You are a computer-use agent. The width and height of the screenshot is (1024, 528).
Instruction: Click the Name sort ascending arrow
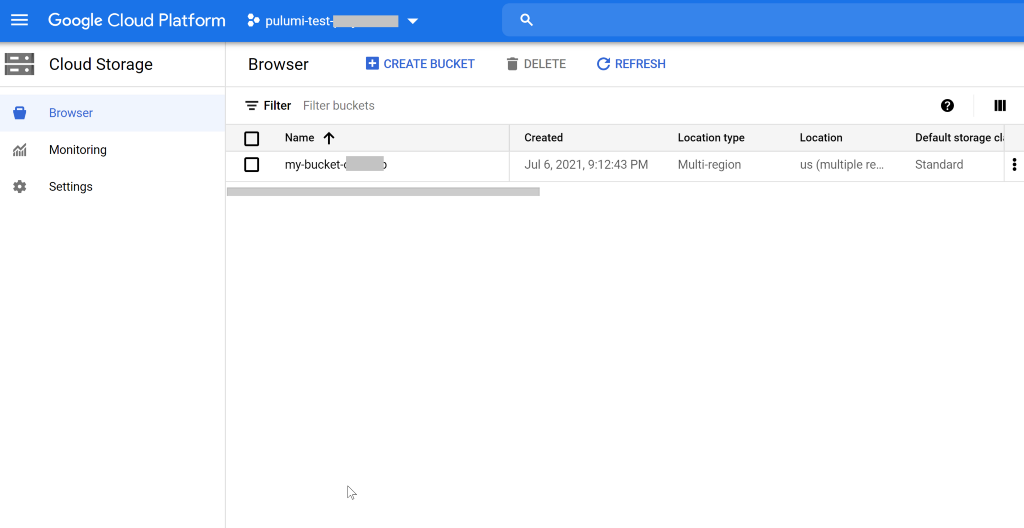click(328, 138)
